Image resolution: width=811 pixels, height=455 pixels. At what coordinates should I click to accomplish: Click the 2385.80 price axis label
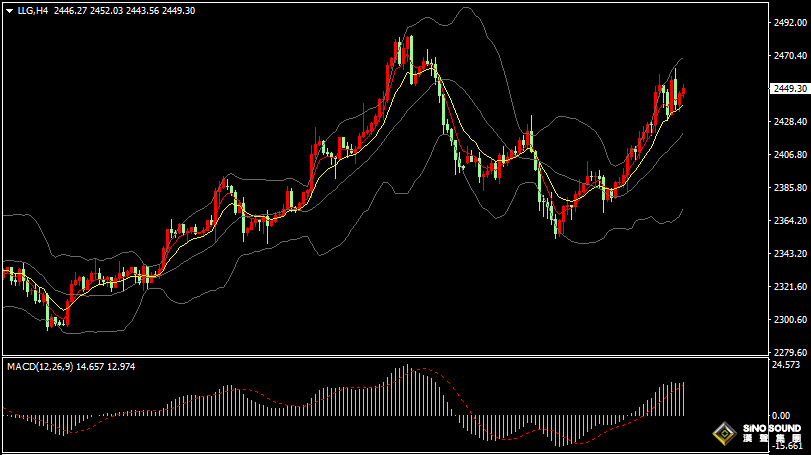(789, 188)
